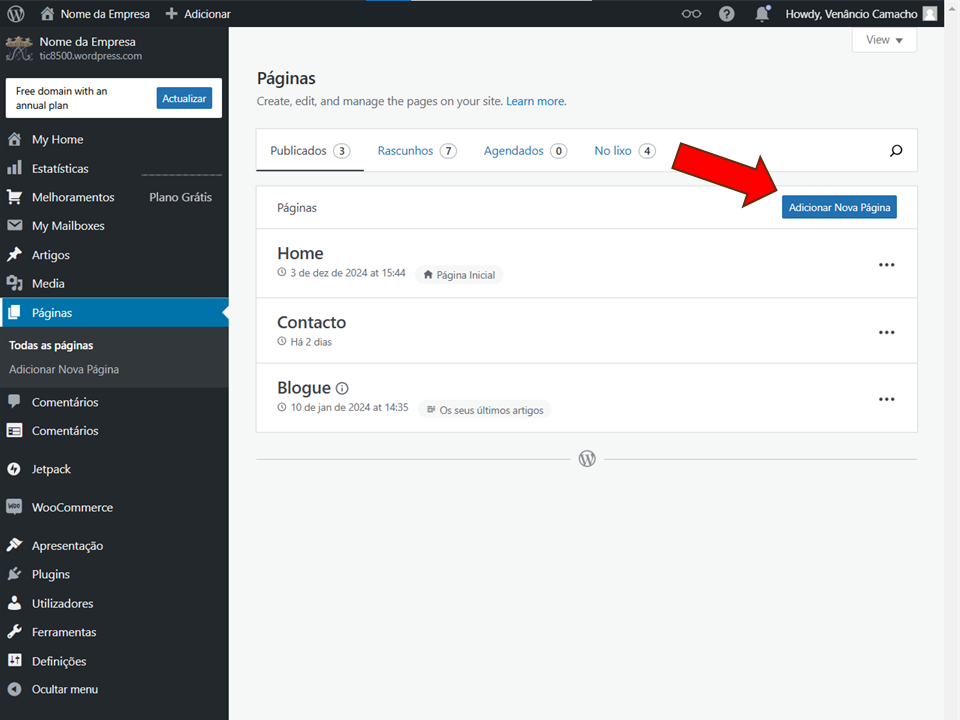Click the search magnifier icon in pages list
Screen dimensions: 960x720
click(896, 151)
